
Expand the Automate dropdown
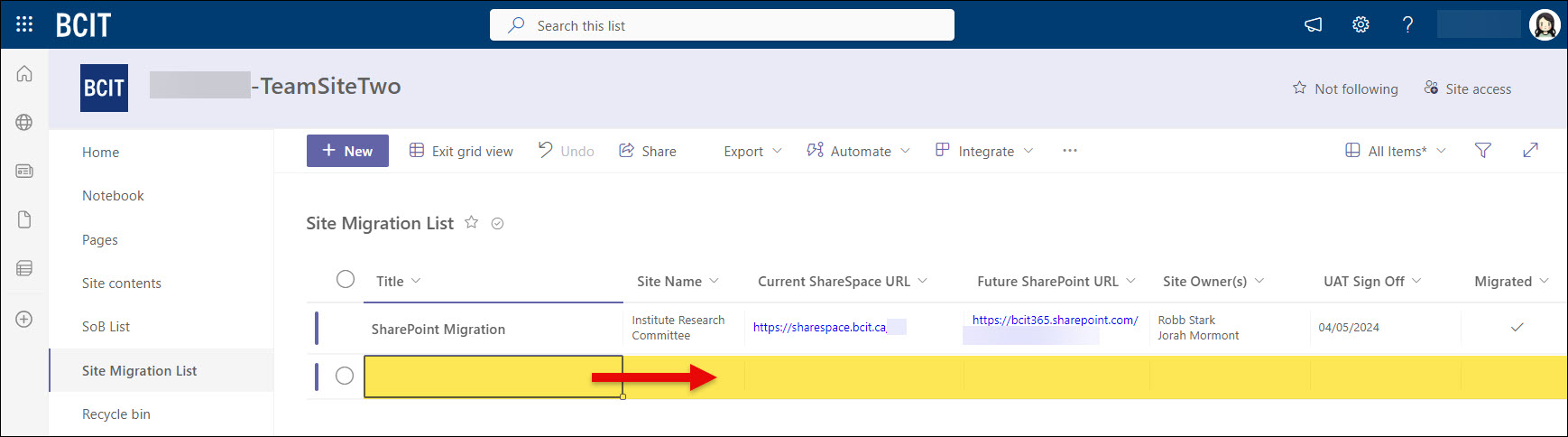[x=858, y=151]
